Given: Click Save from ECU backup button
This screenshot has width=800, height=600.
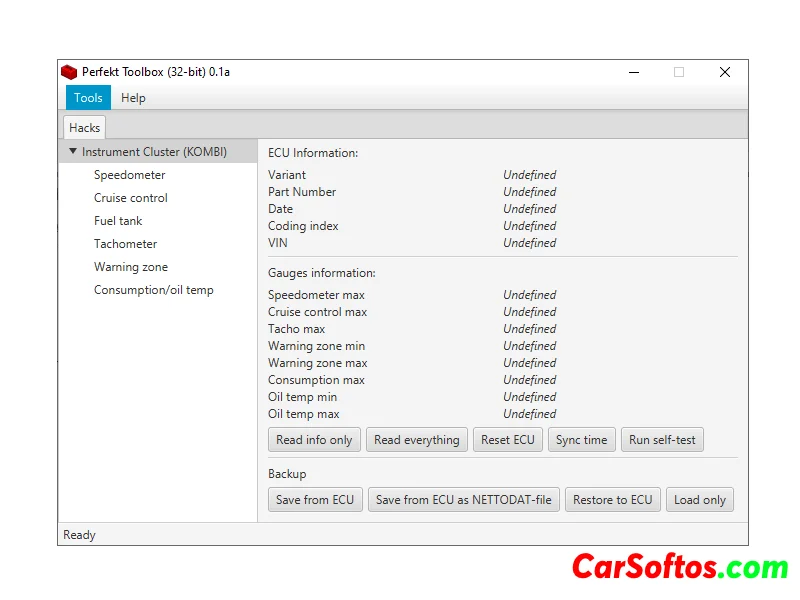Looking at the screenshot, I should [315, 500].
